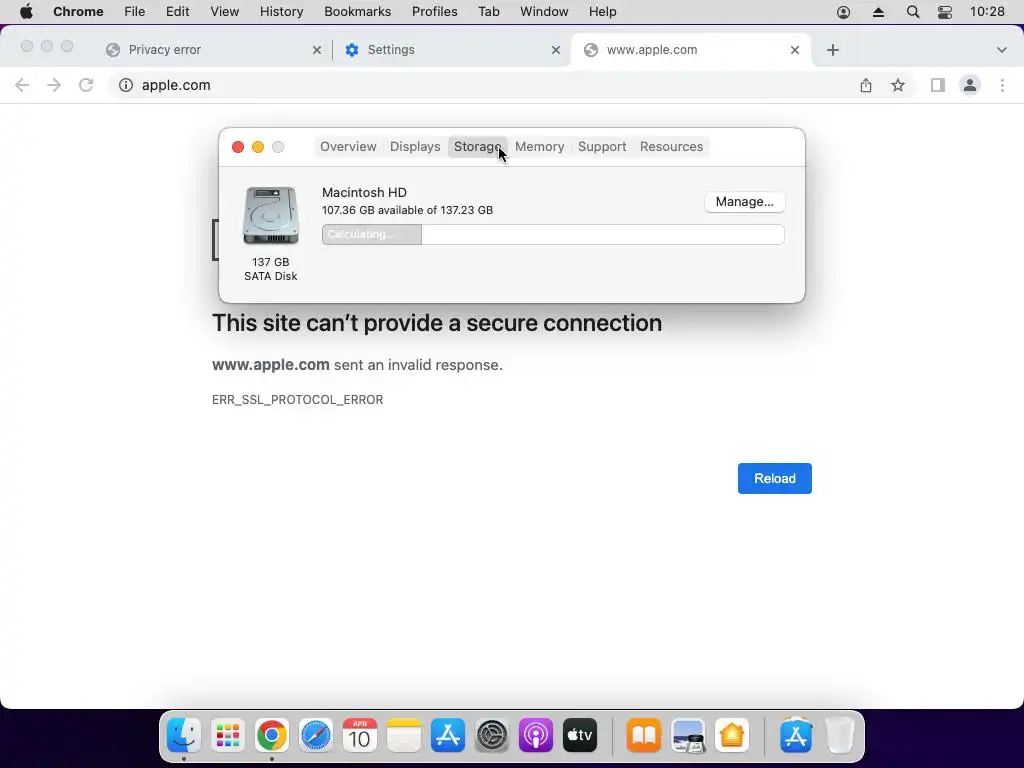The height and width of the screenshot is (768, 1024).
Task: Switch to the Displays tab
Action: tap(415, 147)
